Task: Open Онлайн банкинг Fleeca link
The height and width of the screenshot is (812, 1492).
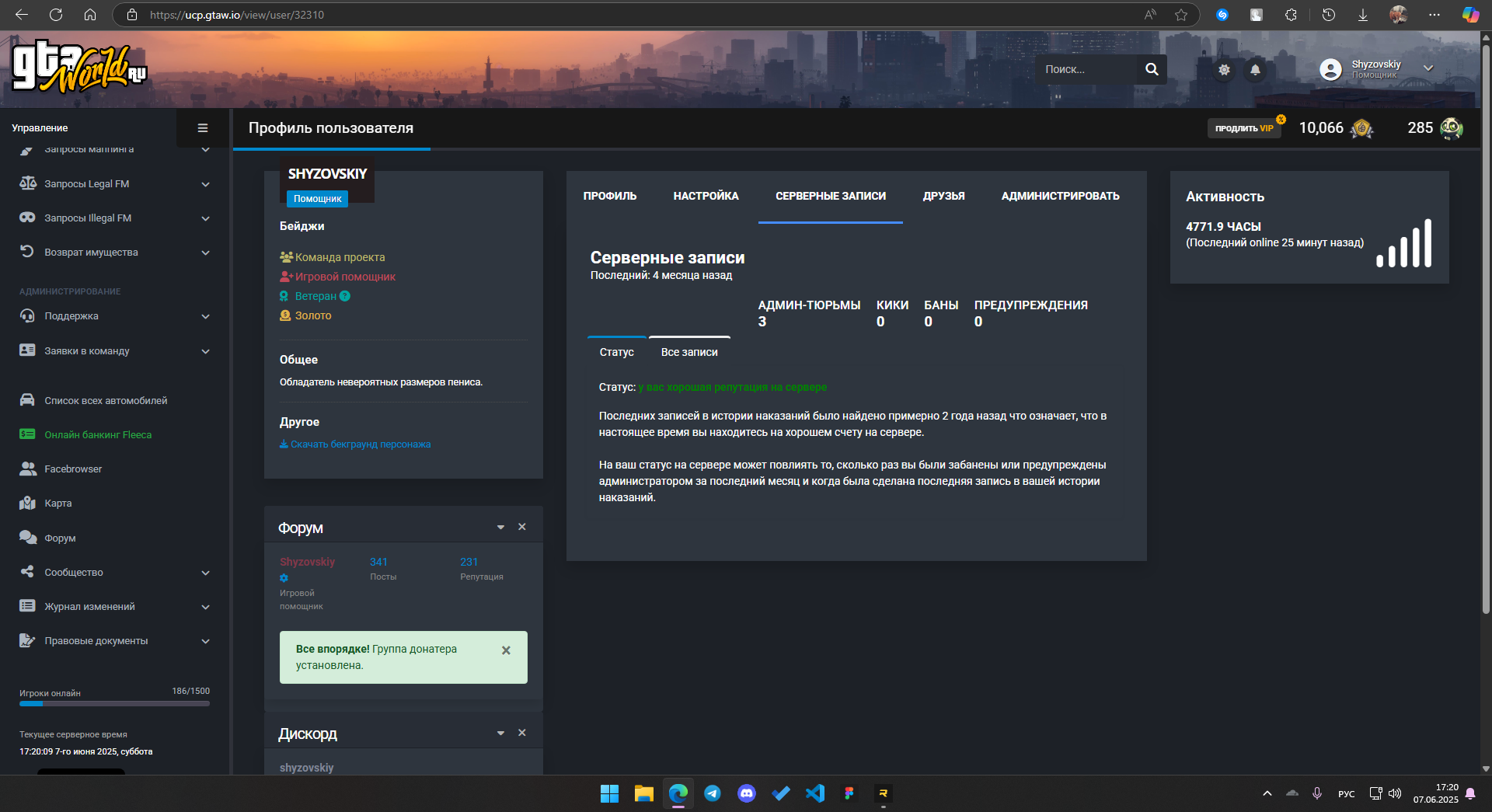Action: pos(98,434)
